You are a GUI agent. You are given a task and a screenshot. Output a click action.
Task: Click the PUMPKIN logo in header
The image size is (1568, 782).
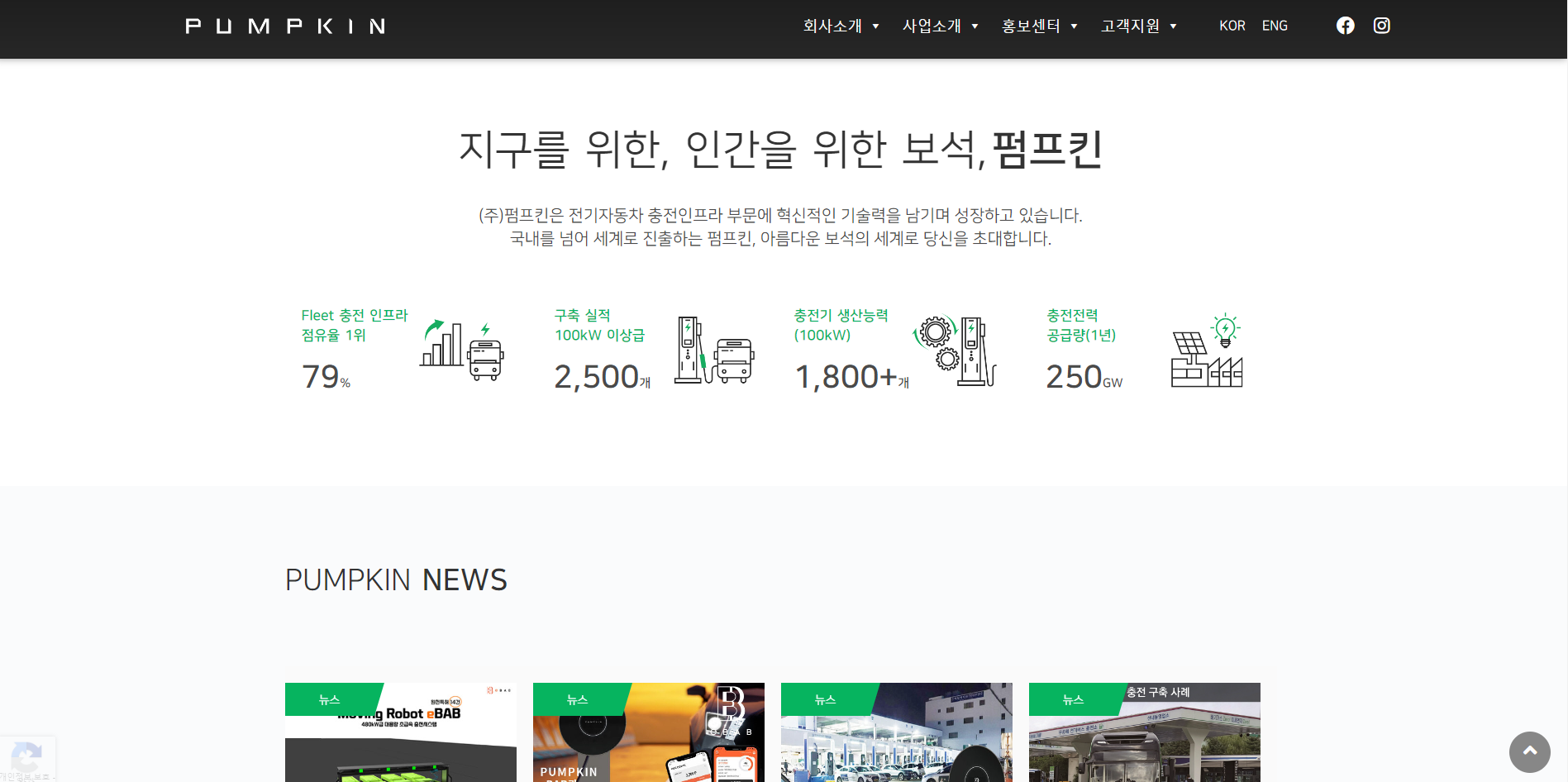(285, 26)
